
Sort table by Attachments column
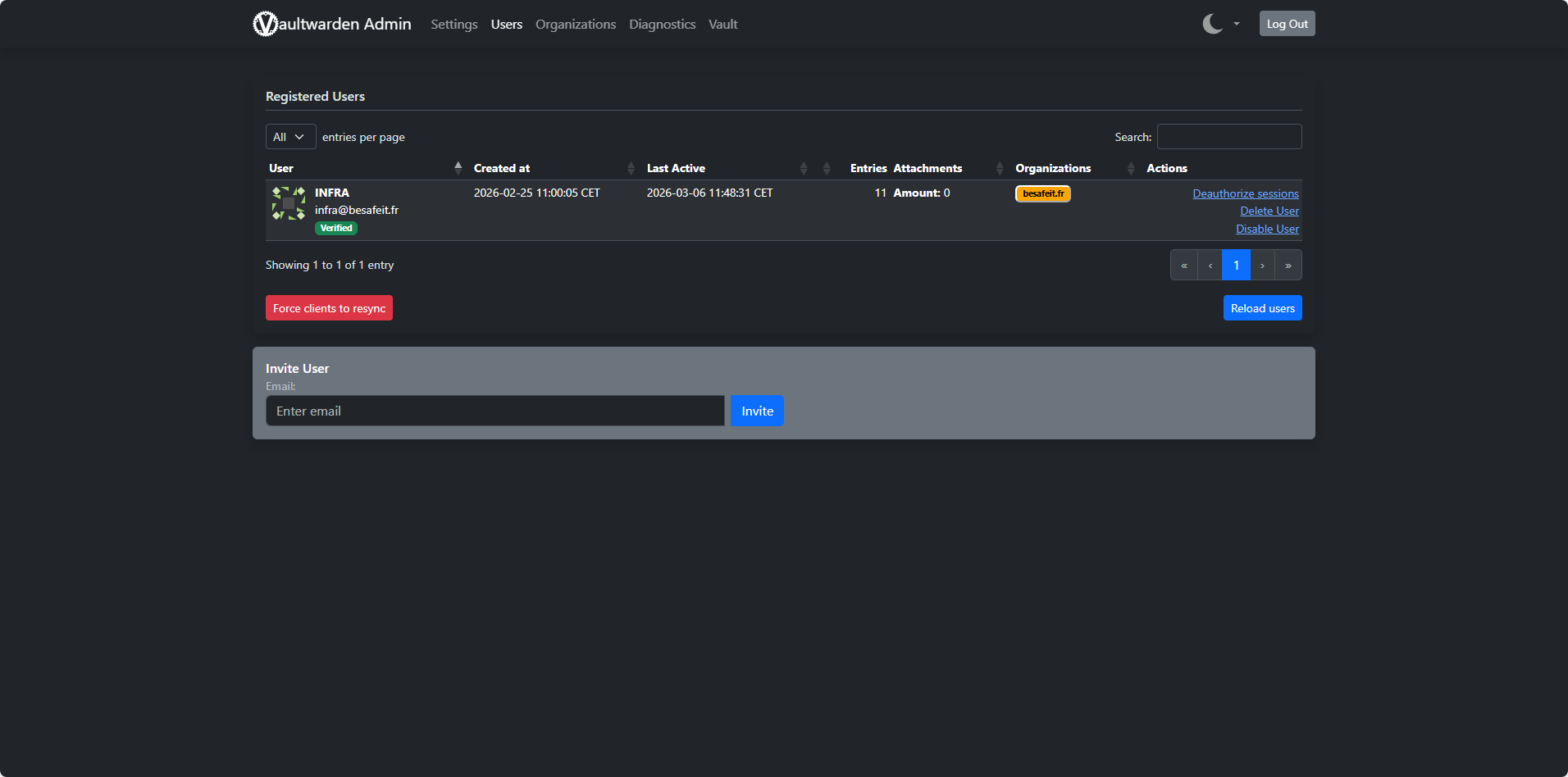(x=928, y=168)
